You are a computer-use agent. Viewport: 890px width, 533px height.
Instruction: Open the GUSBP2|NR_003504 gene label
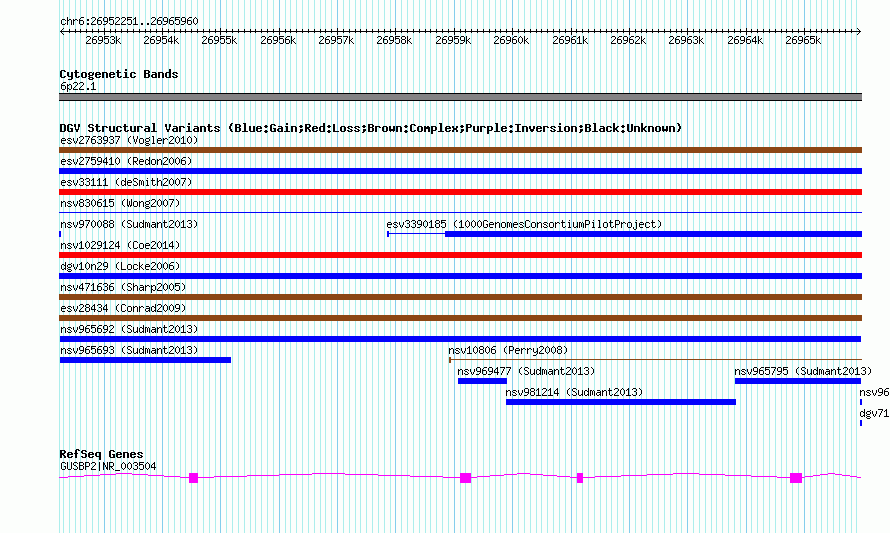108,467
